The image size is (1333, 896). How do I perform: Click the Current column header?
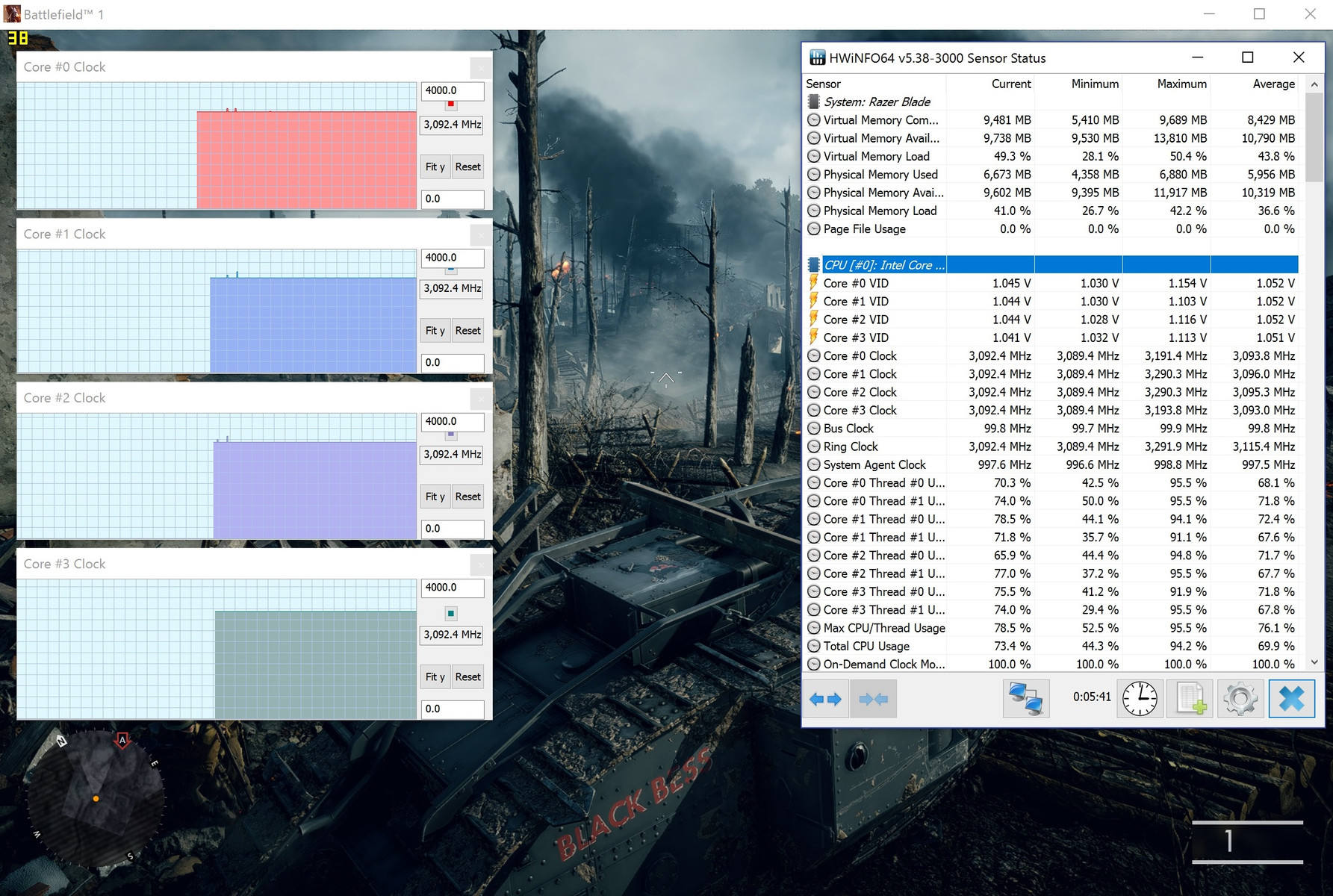tap(990, 84)
